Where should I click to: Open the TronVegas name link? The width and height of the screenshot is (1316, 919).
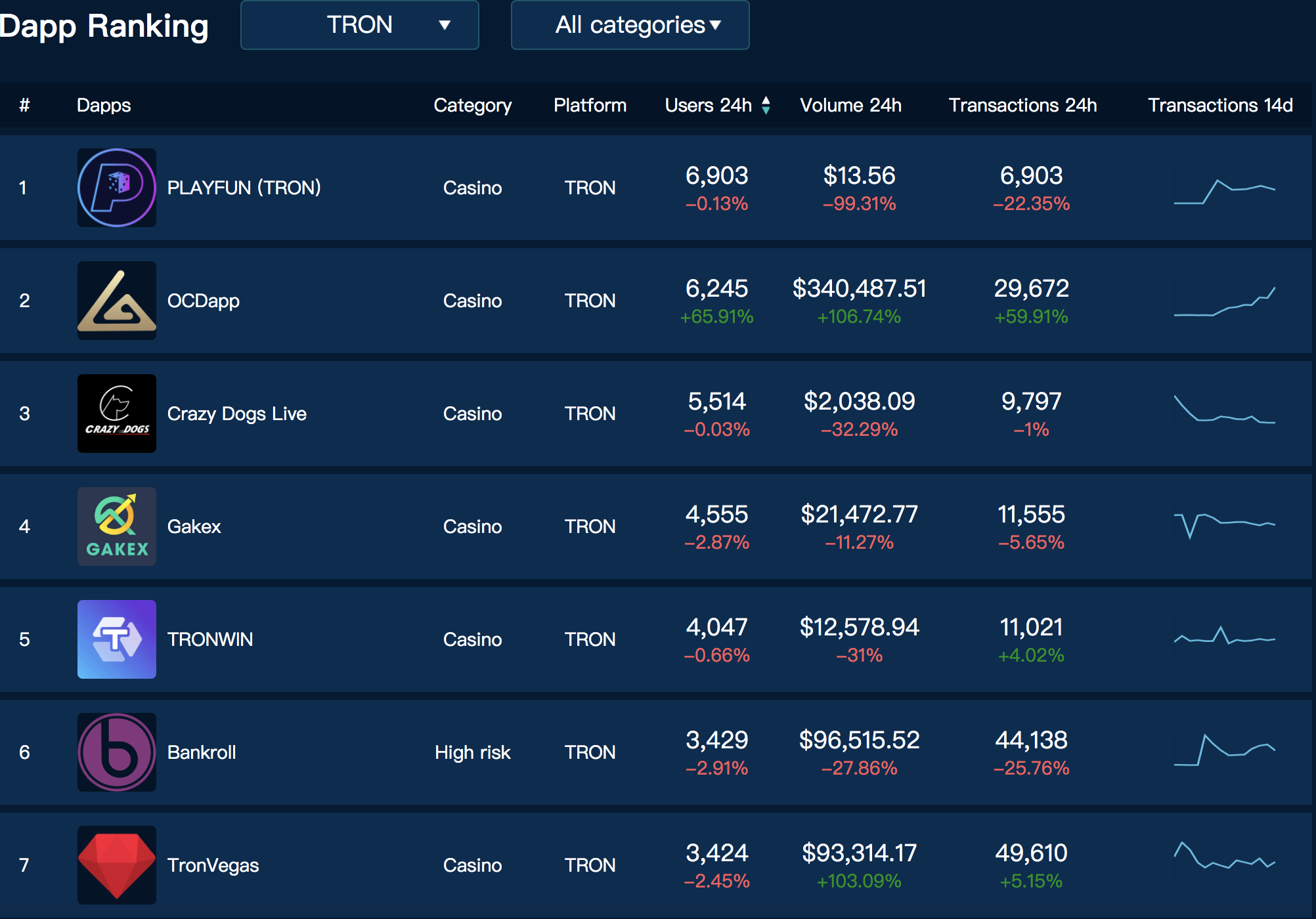click(213, 865)
